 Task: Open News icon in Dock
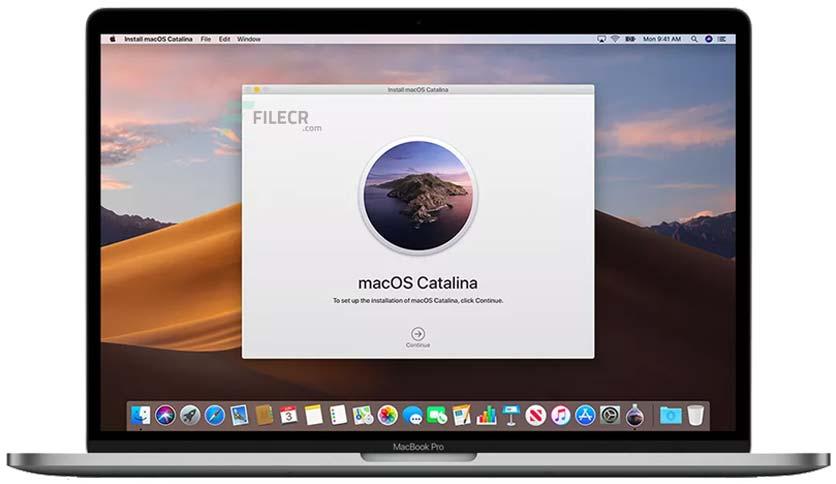point(536,415)
